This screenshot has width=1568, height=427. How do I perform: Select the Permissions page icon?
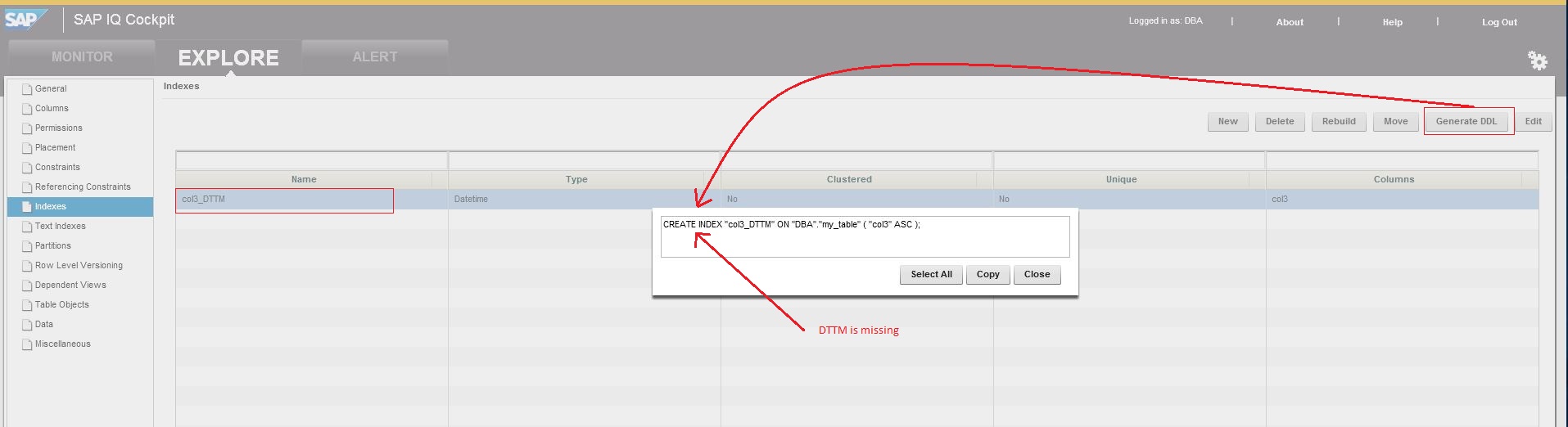click(x=27, y=128)
